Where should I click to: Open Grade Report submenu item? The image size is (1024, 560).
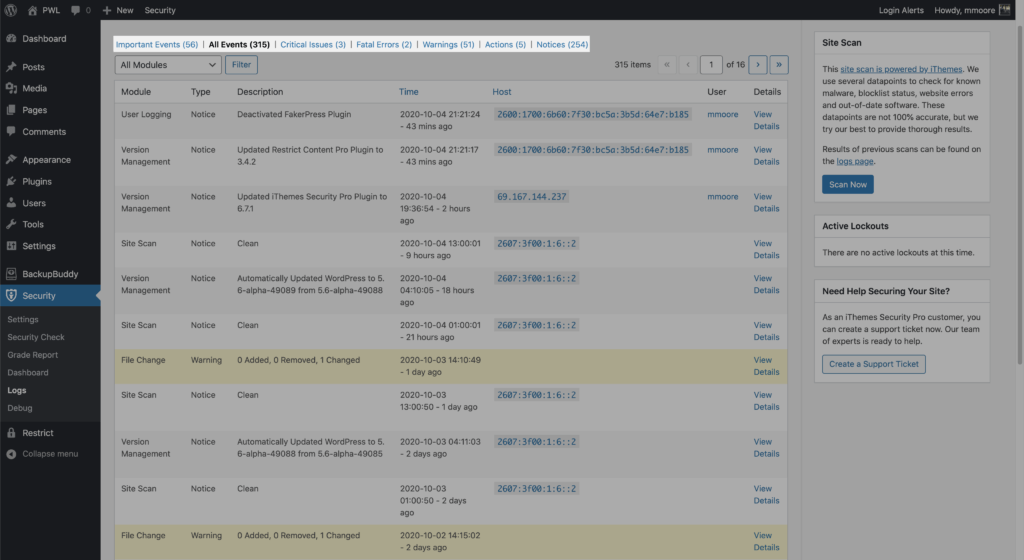coord(33,354)
